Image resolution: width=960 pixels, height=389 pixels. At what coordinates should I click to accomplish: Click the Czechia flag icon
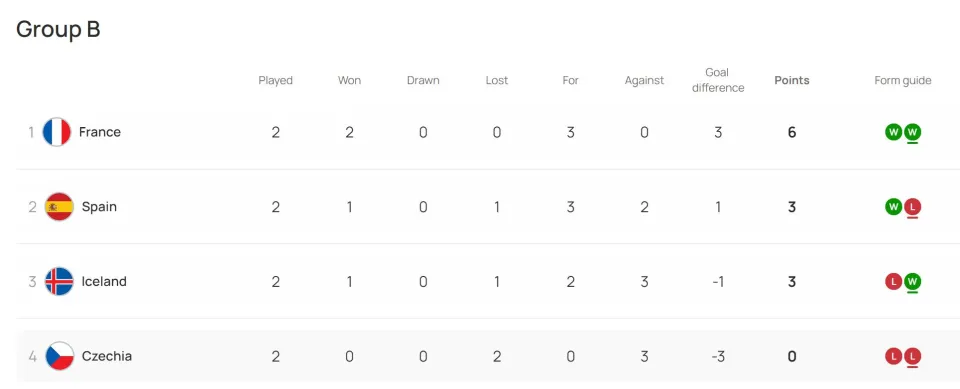(x=59, y=357)
